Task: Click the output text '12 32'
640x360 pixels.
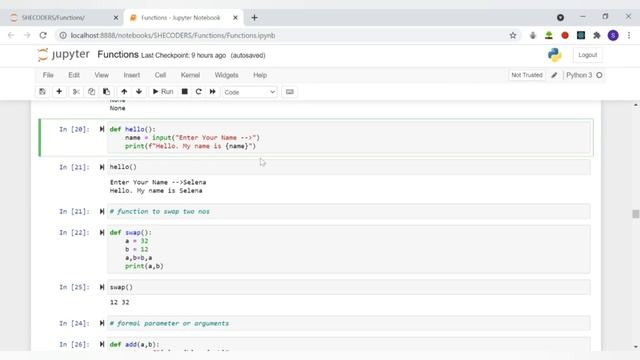Action: (120, 302)
